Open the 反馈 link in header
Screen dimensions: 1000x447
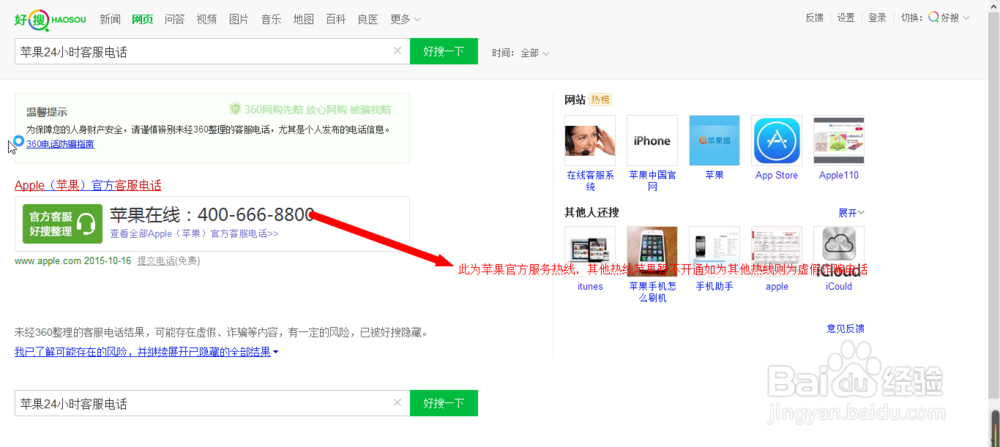[x=814, y=18]
